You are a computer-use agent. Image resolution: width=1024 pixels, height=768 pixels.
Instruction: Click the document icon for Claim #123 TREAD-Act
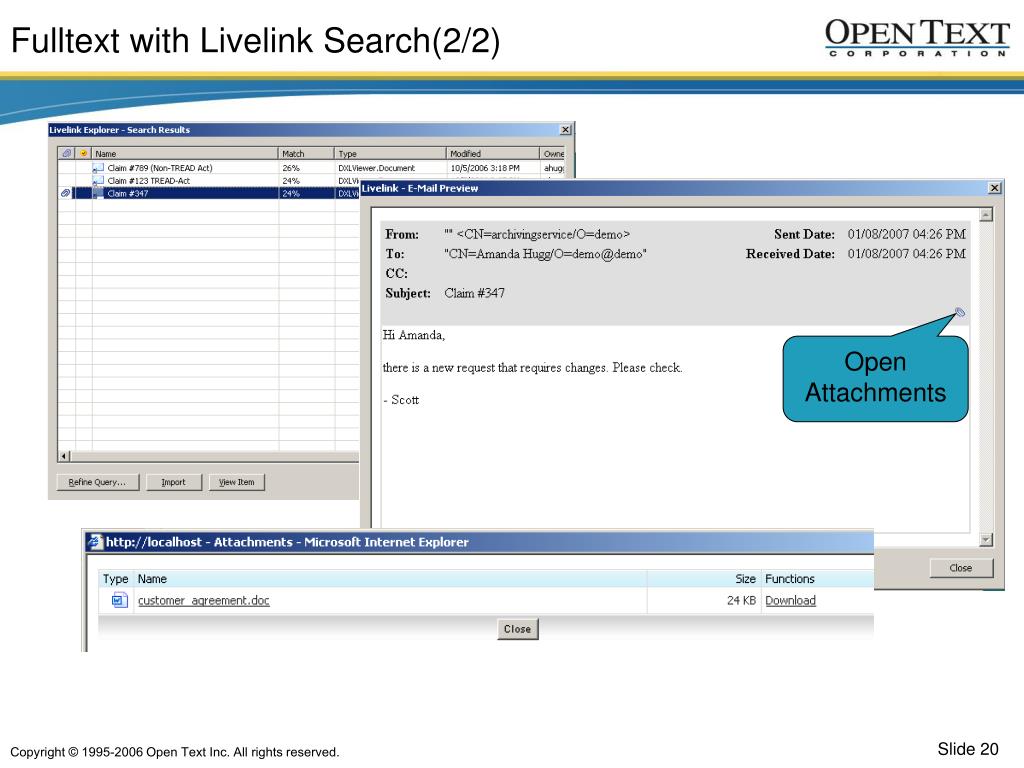pos(99,180)
